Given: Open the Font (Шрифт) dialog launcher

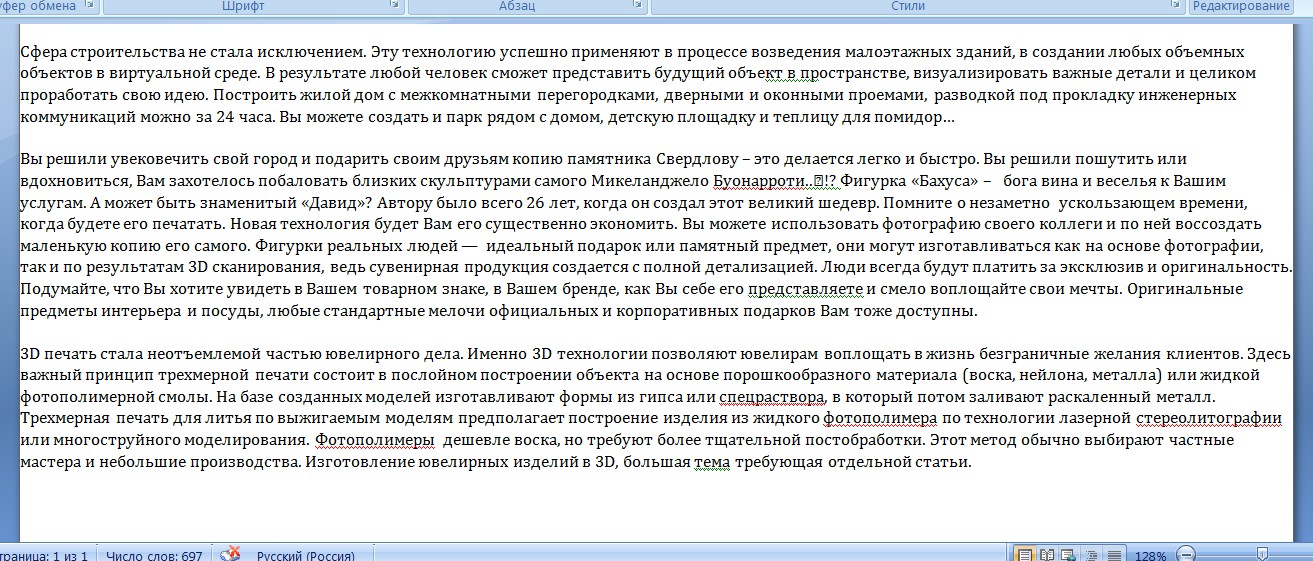Looking at the screenshot, I should [395, 6].
